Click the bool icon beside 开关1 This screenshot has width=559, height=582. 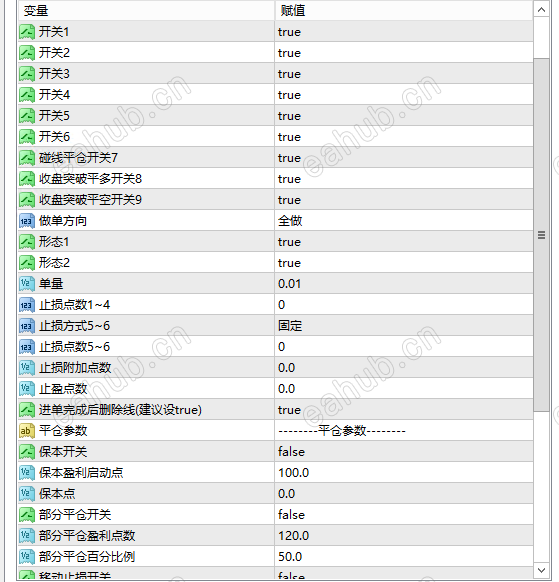(x=27, y=32)
